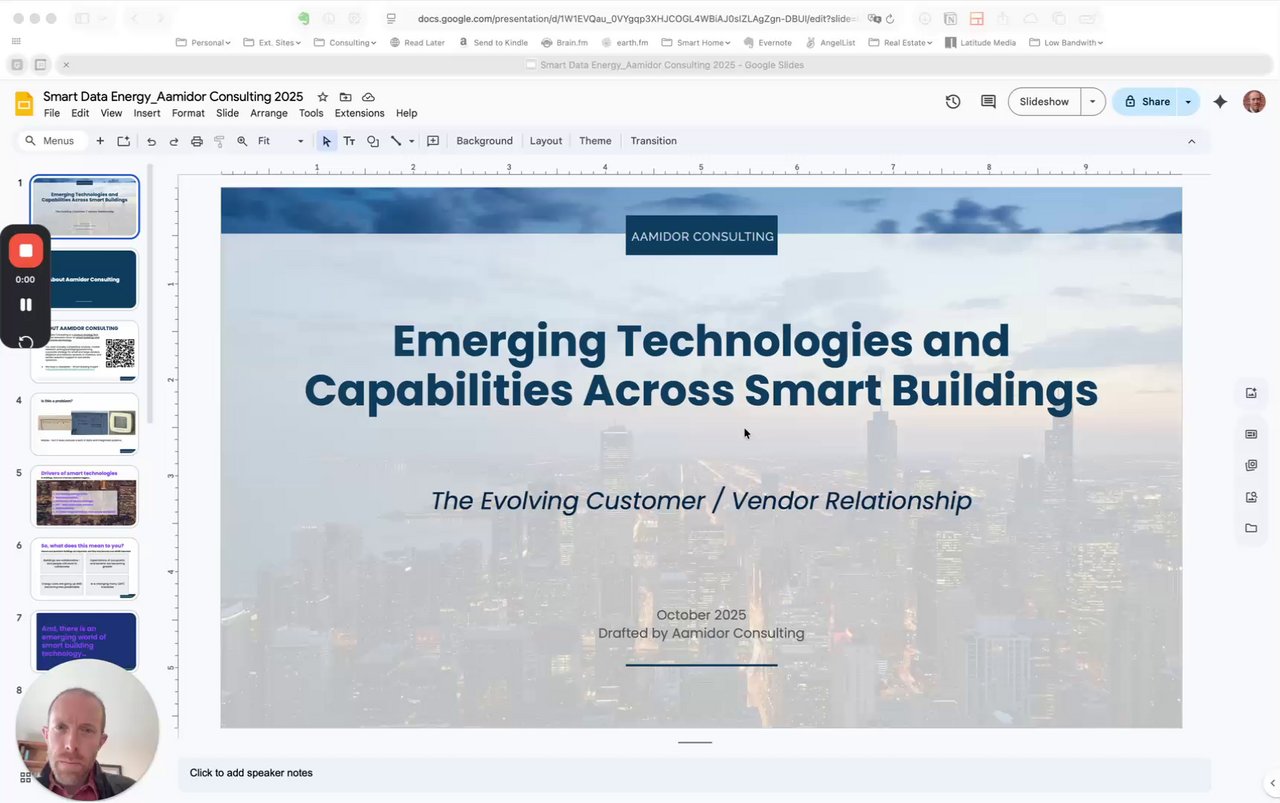
Task: Expand the Smart Home bookmarks folder
Action: coord(695,43)
